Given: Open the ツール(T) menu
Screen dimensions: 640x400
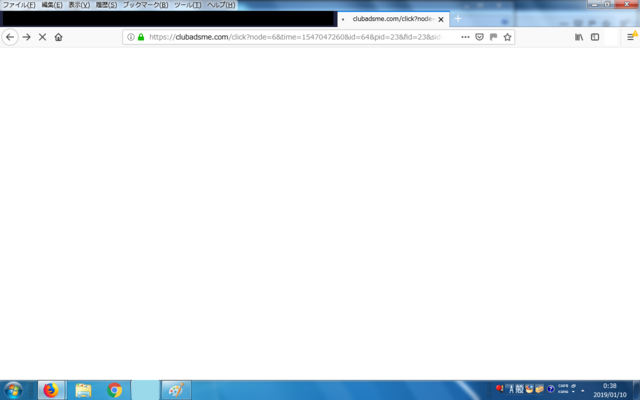Looking at the screenshot, I should (x=187, y=5).
